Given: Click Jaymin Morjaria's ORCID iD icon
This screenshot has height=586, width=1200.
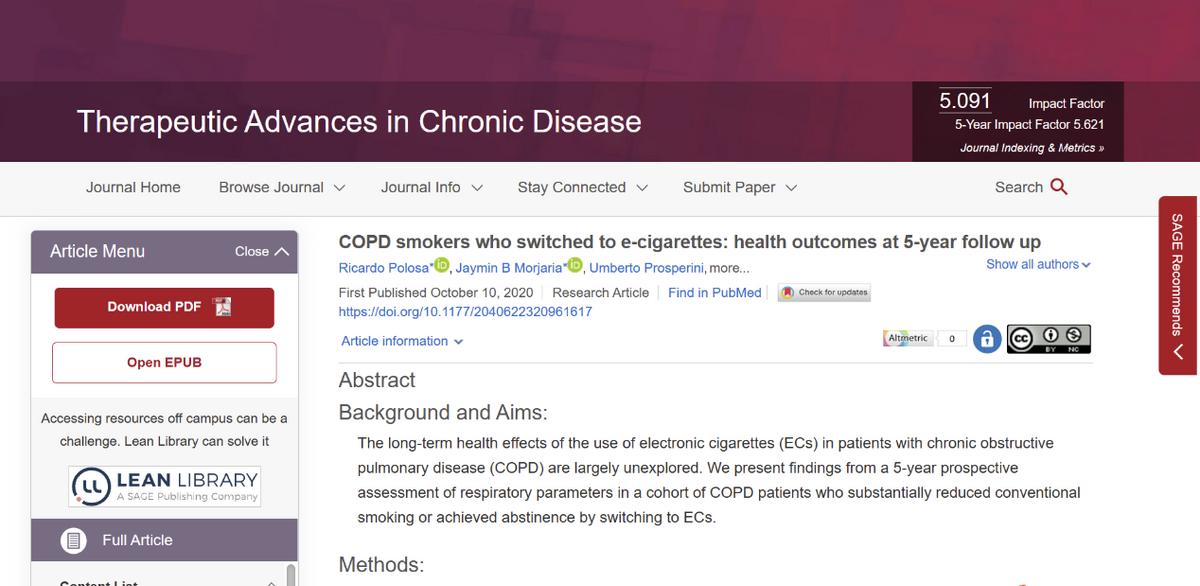Looking at the screenshot, I should tap(575, 265).
